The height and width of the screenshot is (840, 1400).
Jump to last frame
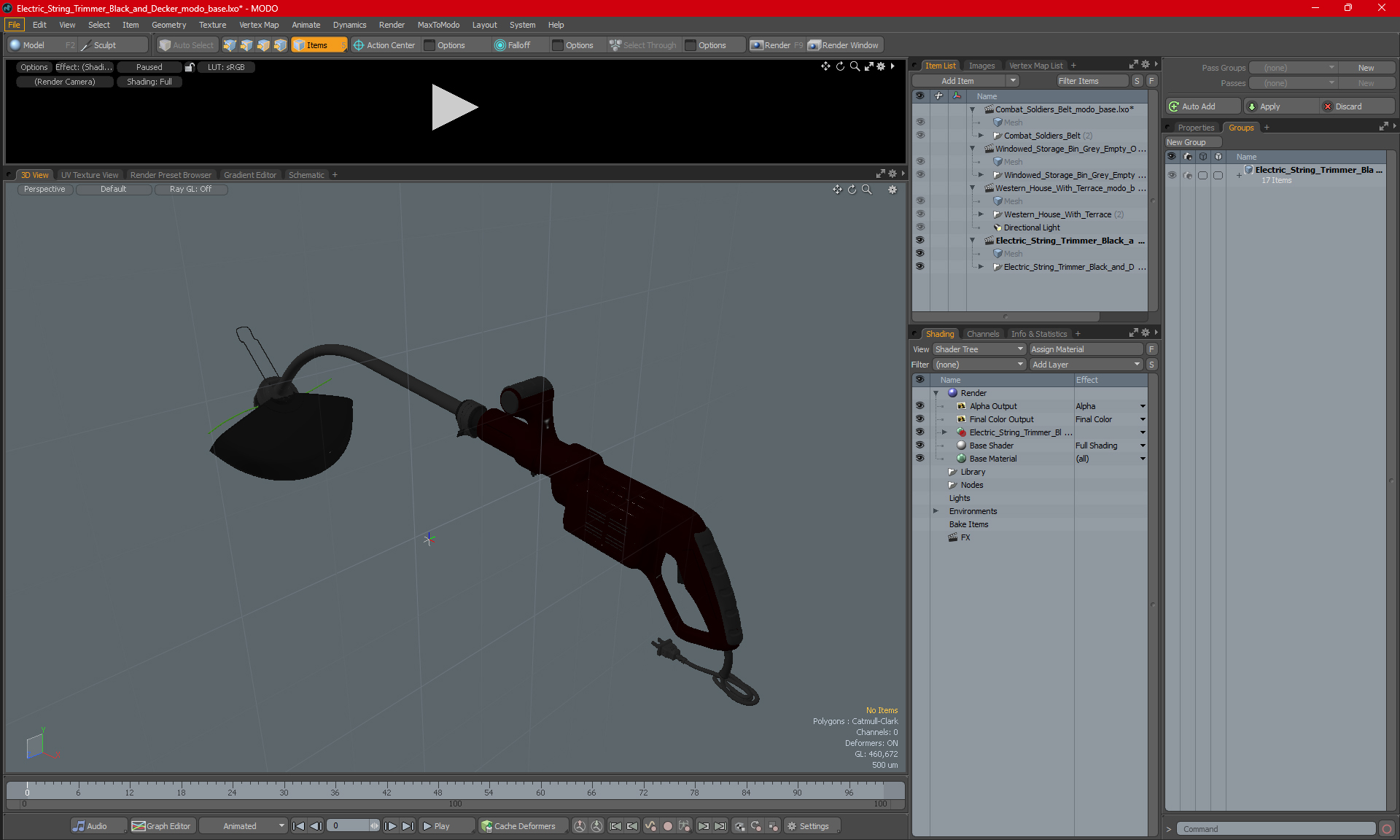pyautogui.click(x=408, y=826)
